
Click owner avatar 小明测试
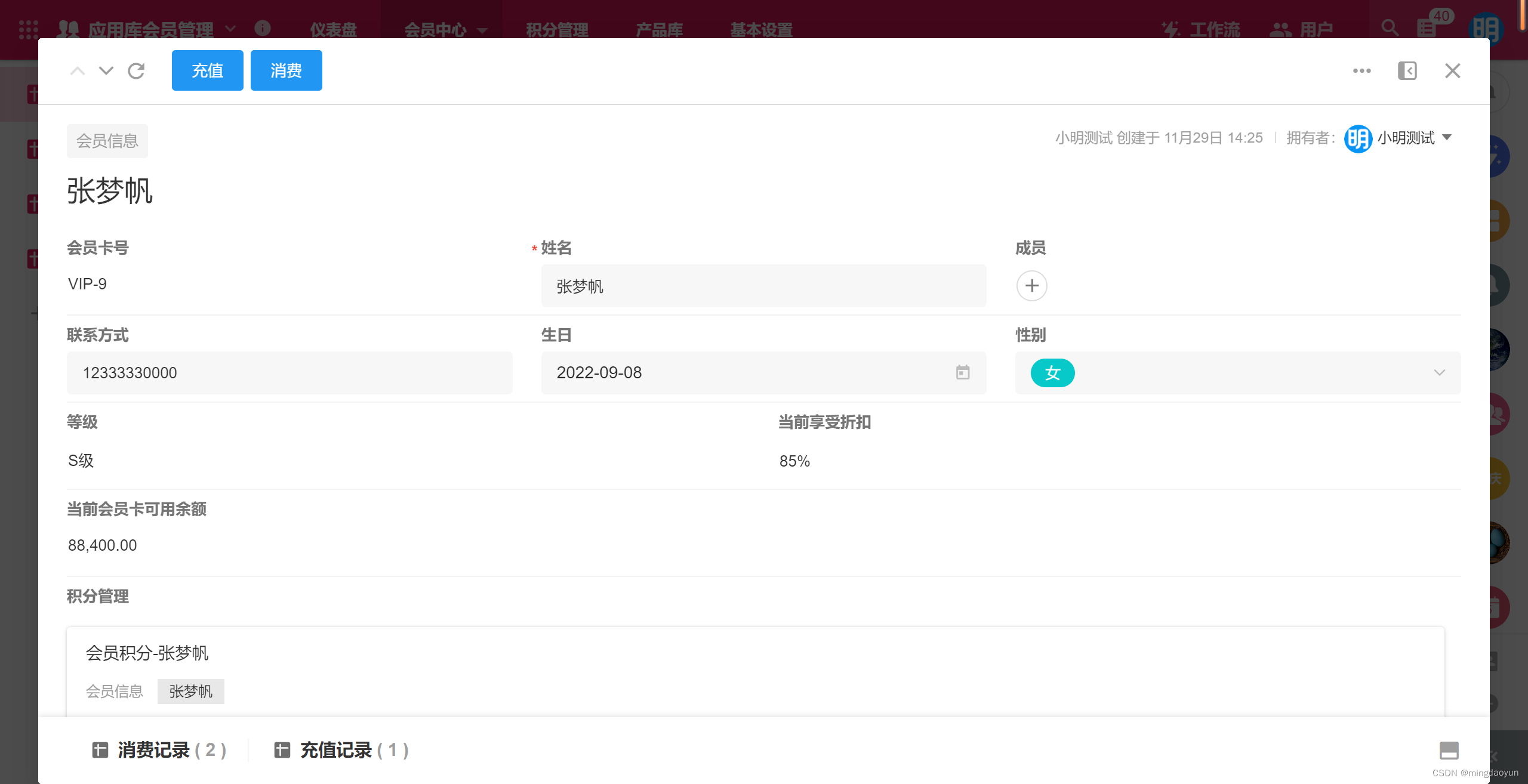pos(1358,138)
